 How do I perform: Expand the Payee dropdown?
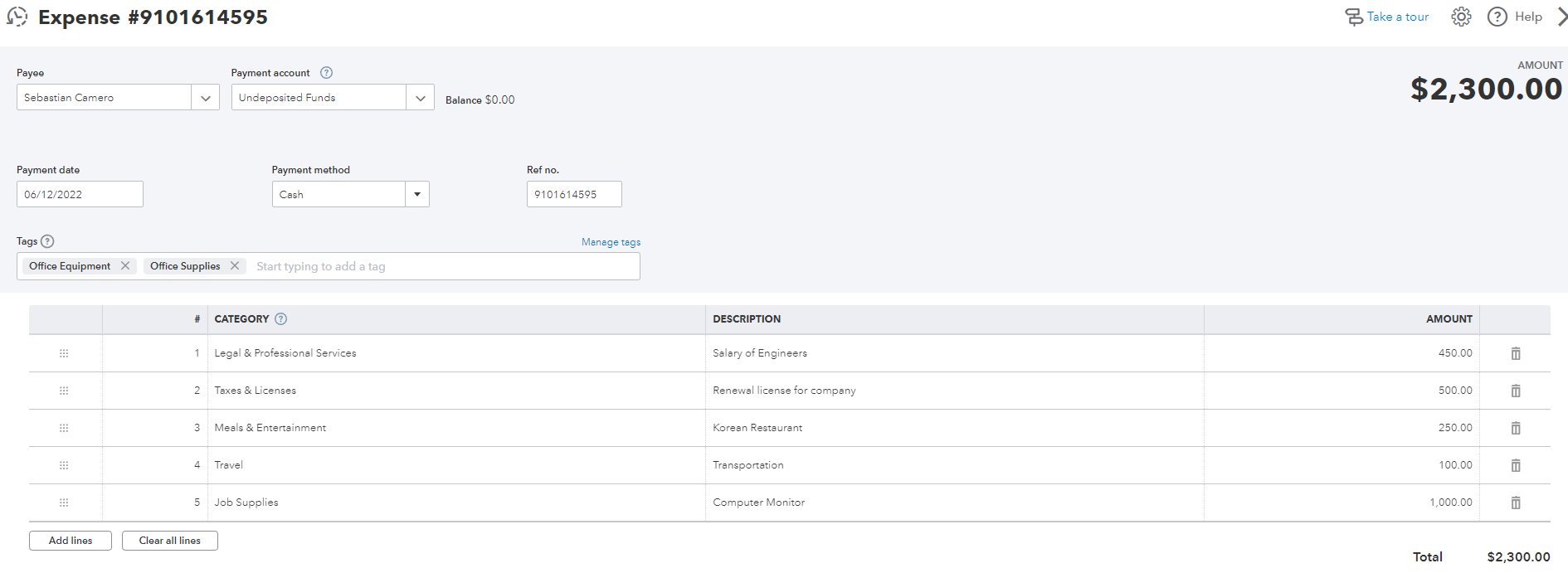click(x=205, y=98)
